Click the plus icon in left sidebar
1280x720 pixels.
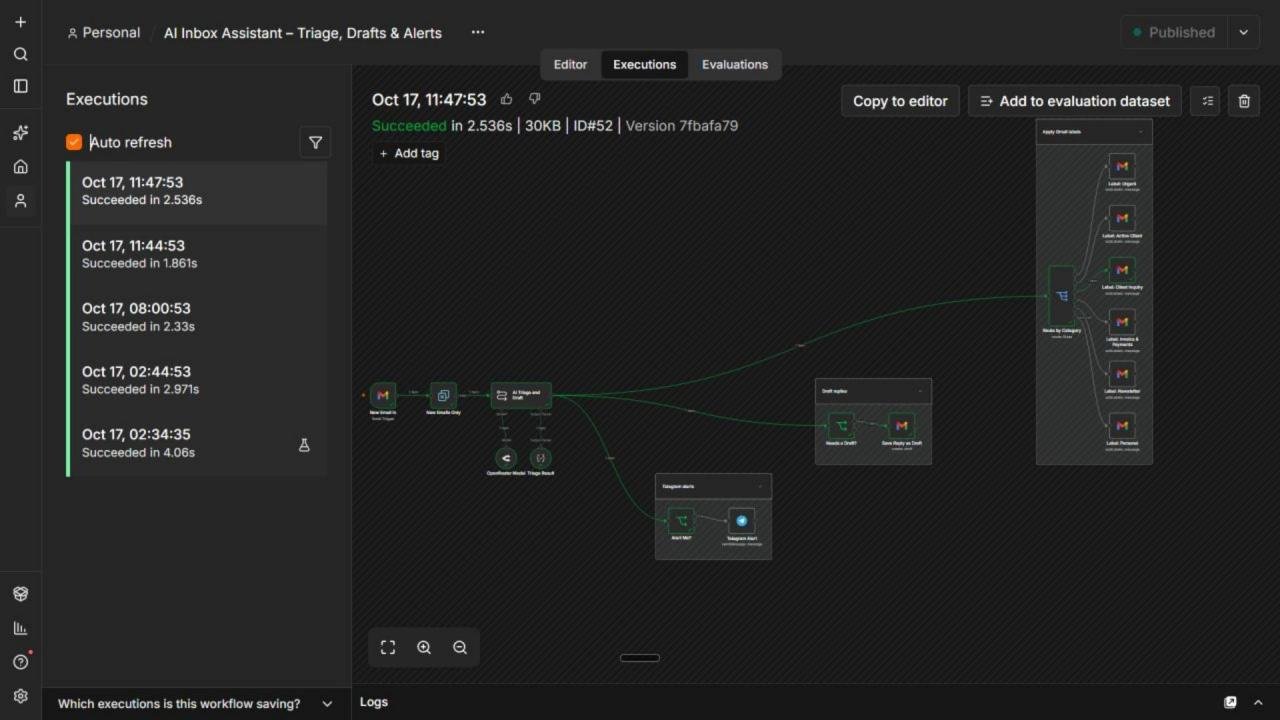pyautogui.click(x=20, y=22)
